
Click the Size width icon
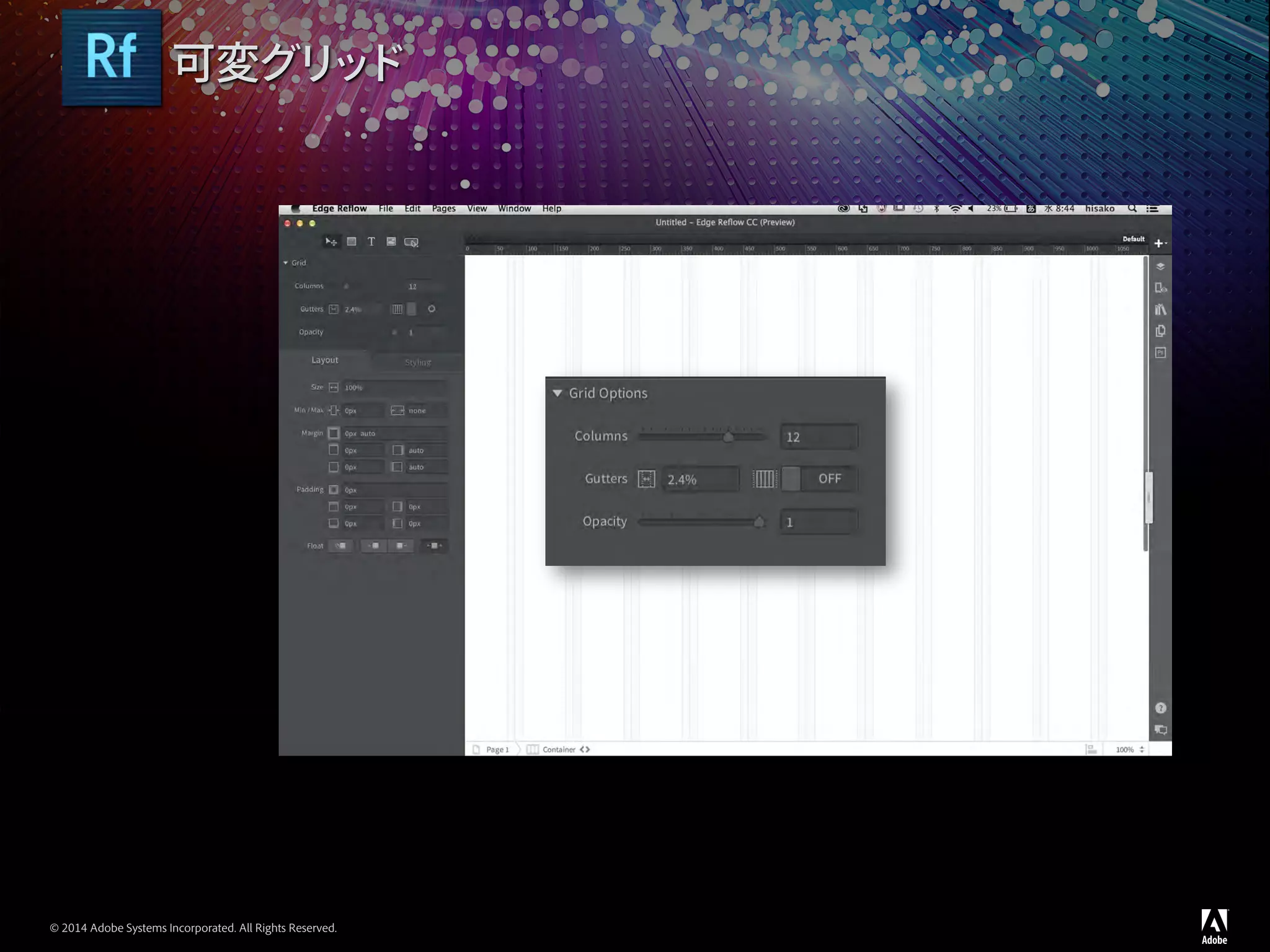point(334,387)
